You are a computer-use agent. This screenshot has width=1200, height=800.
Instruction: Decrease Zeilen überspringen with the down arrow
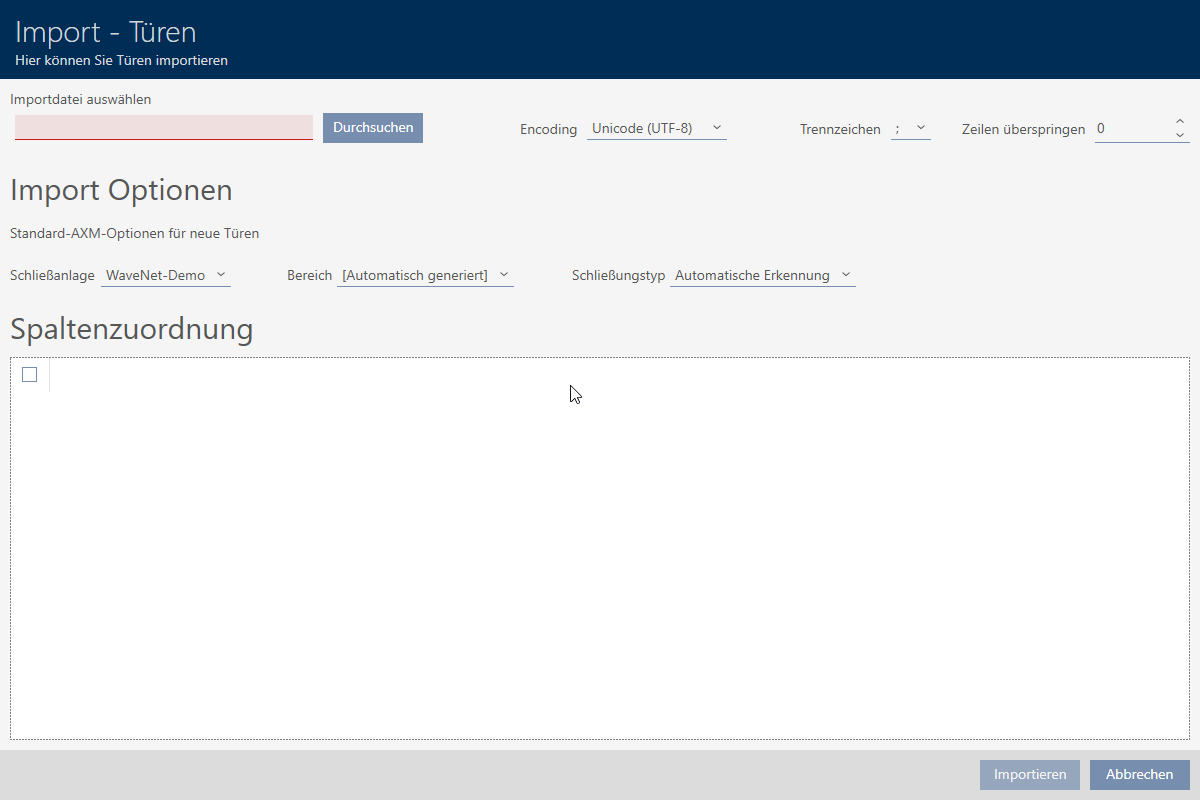1180,135
